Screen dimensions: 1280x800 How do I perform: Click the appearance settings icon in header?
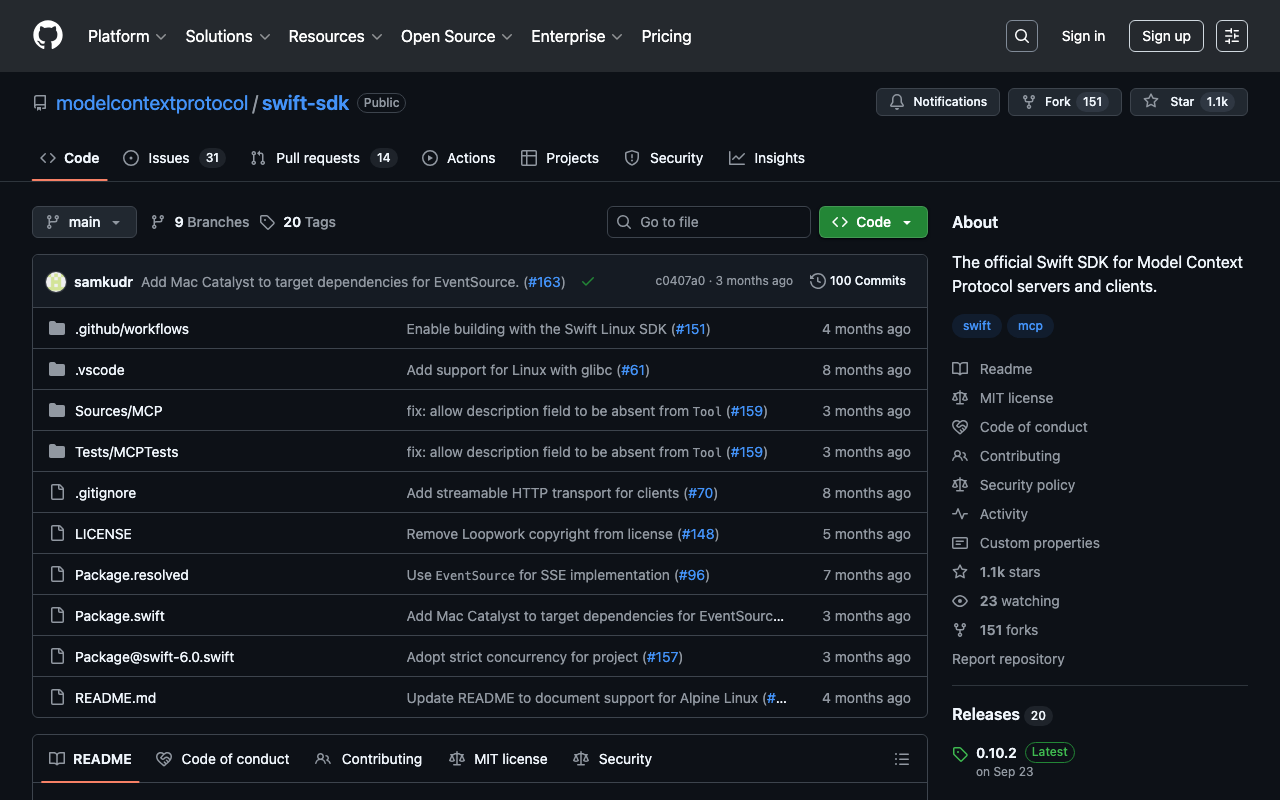(1231, 36)
